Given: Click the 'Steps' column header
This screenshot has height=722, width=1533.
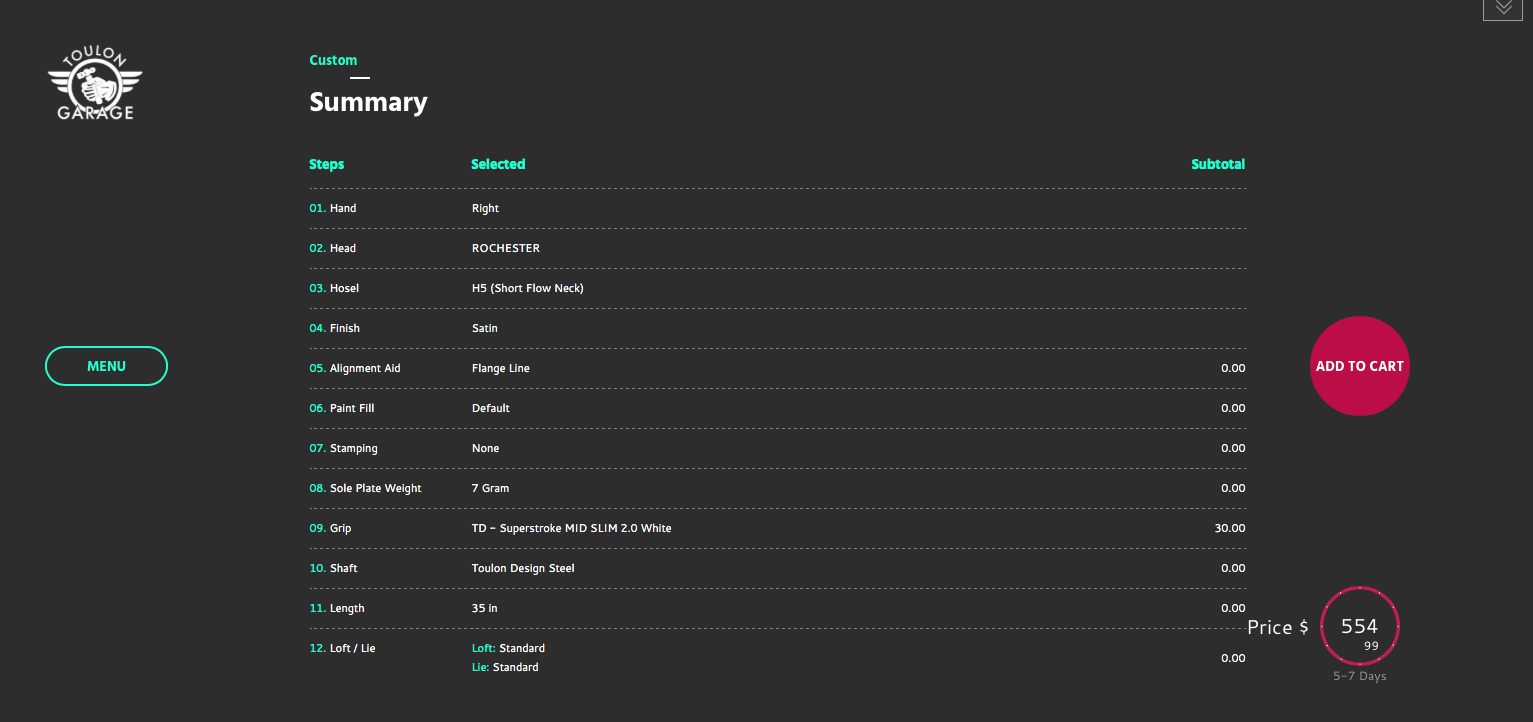Looking at the screenshot, I should [326, 164].
